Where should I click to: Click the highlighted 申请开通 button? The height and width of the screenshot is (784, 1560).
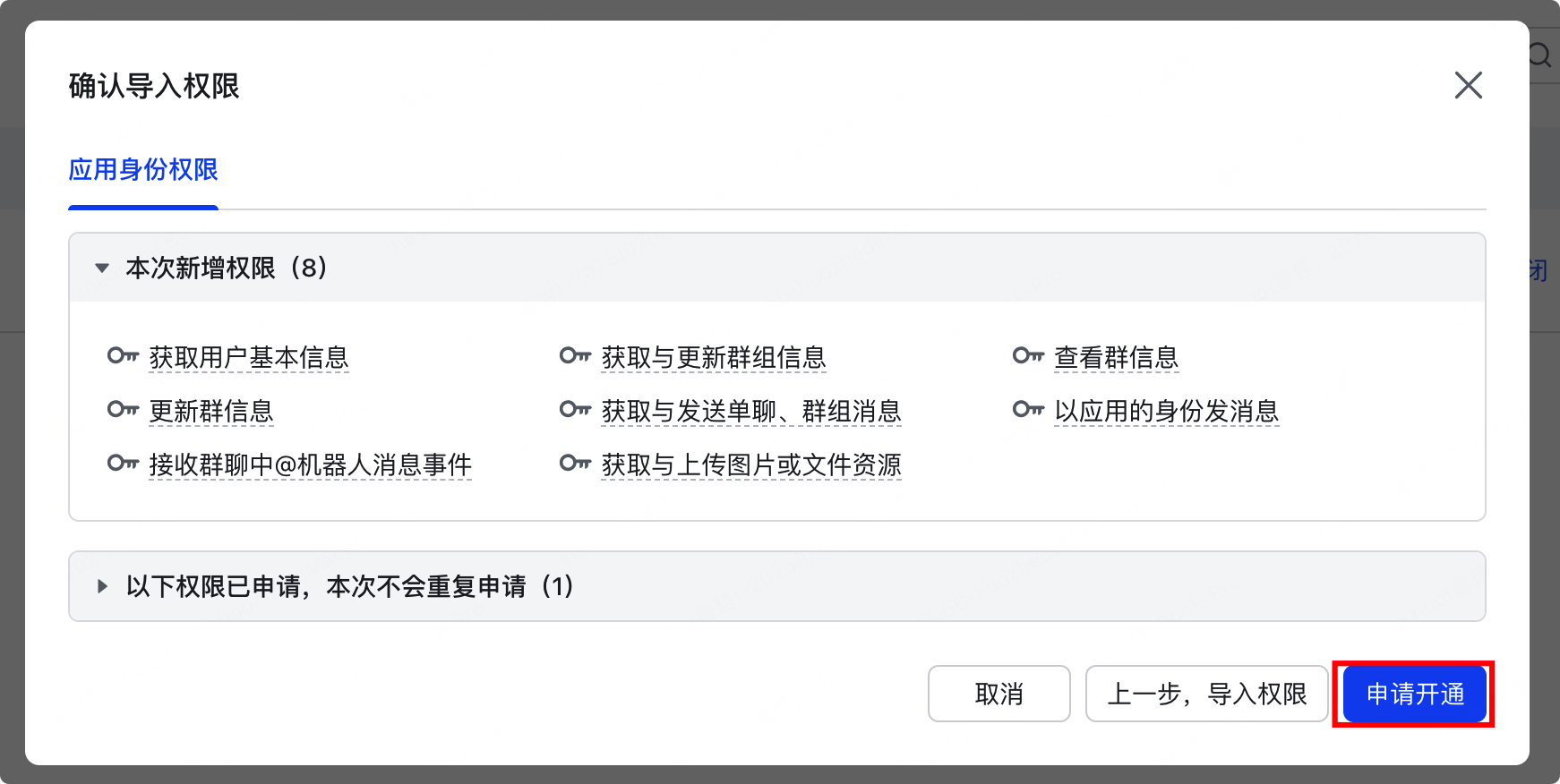click(1413, 694)
